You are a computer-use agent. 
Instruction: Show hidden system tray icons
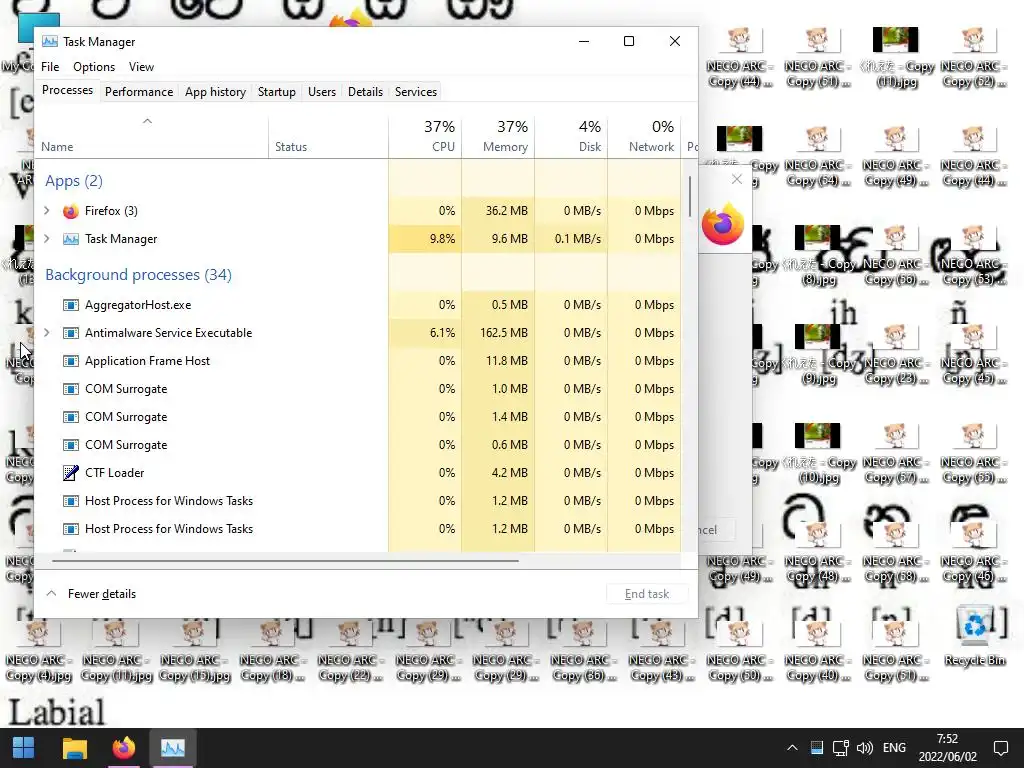tap(792, 748)
